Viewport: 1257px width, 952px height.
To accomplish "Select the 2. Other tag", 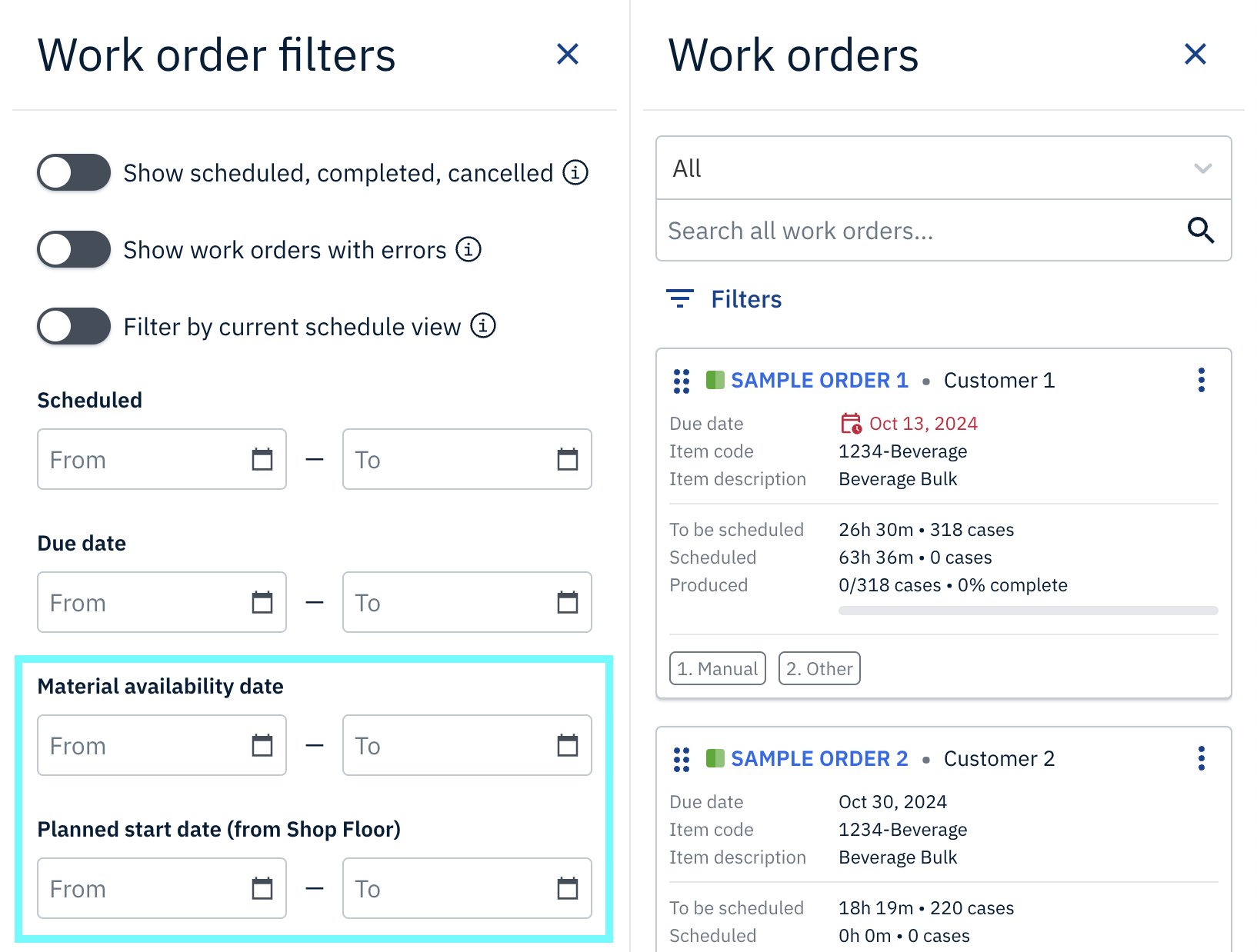I will click(x=819, y=668).
